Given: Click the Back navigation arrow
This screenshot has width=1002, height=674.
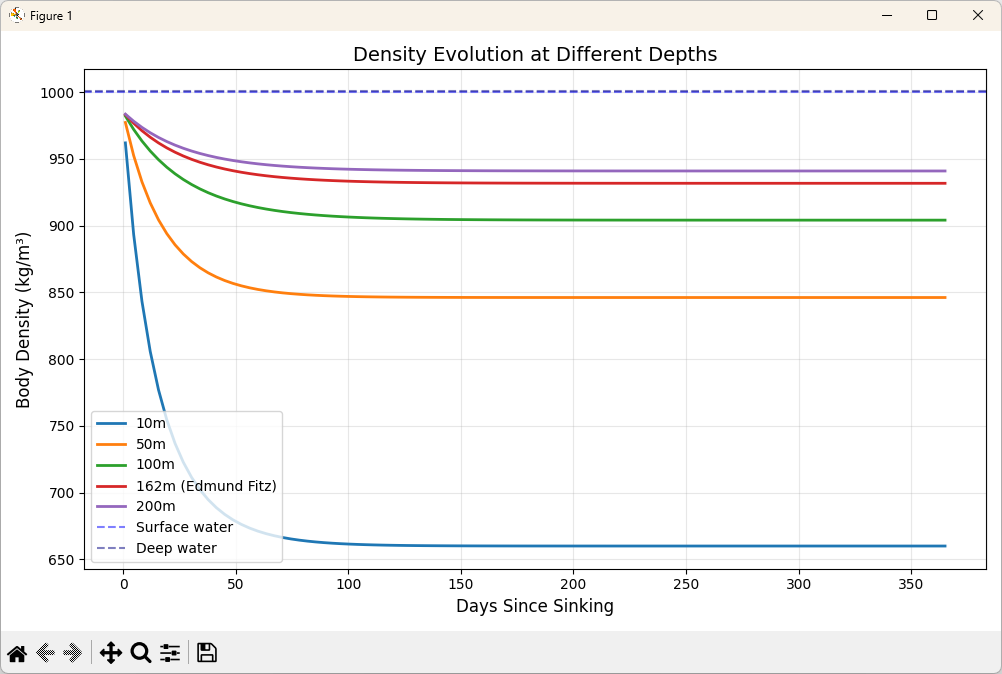Looking at the screenshot, I should (x=44, y=652).
